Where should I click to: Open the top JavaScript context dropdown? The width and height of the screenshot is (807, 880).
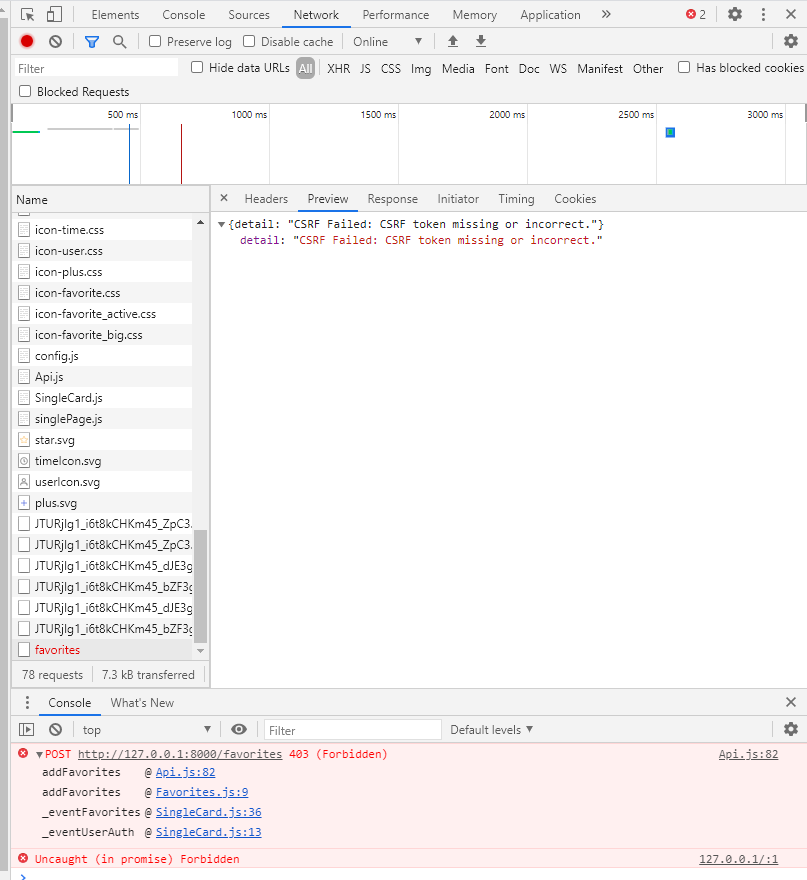(x=146, y=729)
